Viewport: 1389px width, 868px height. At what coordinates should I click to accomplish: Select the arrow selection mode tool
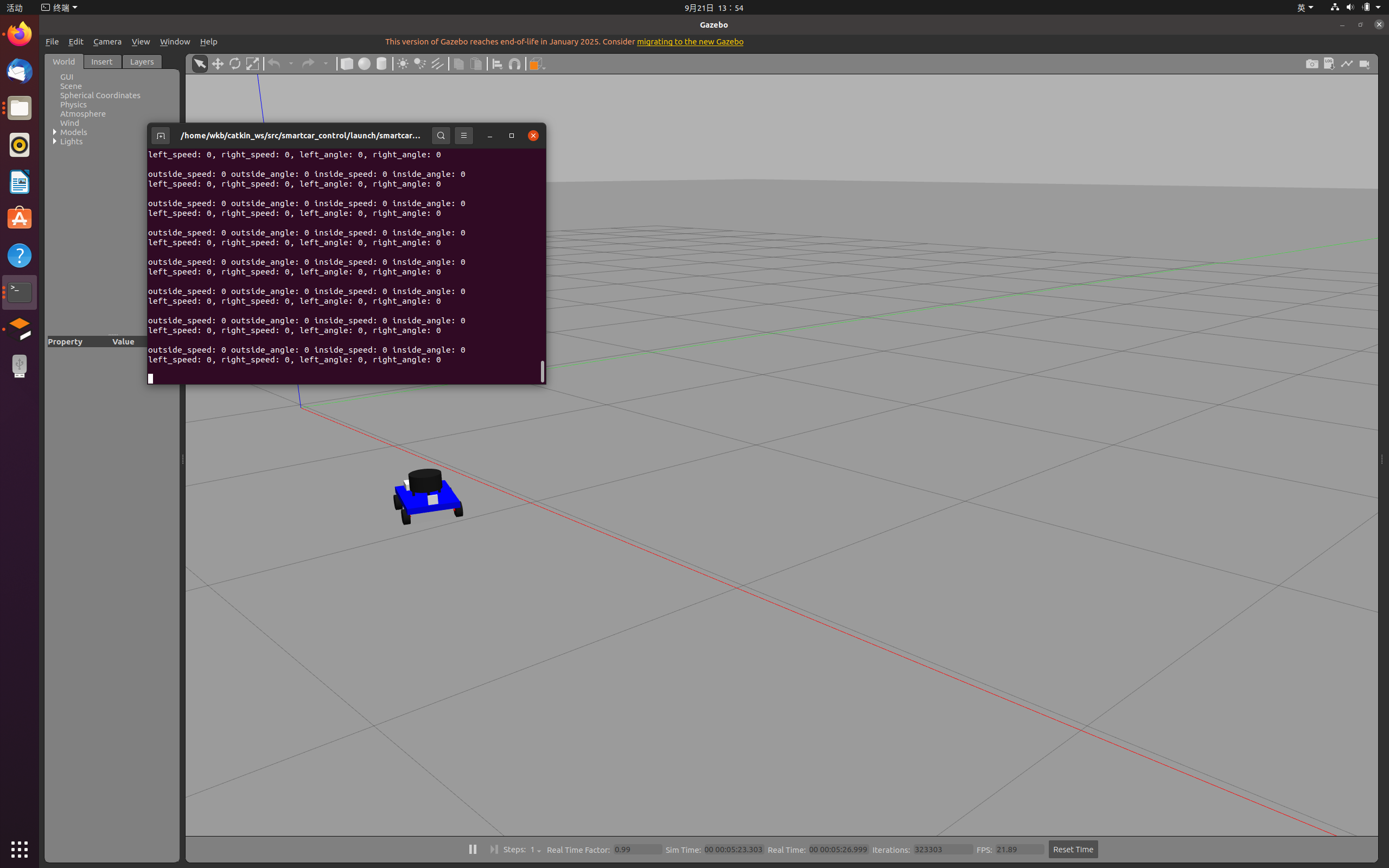point(199,63)
